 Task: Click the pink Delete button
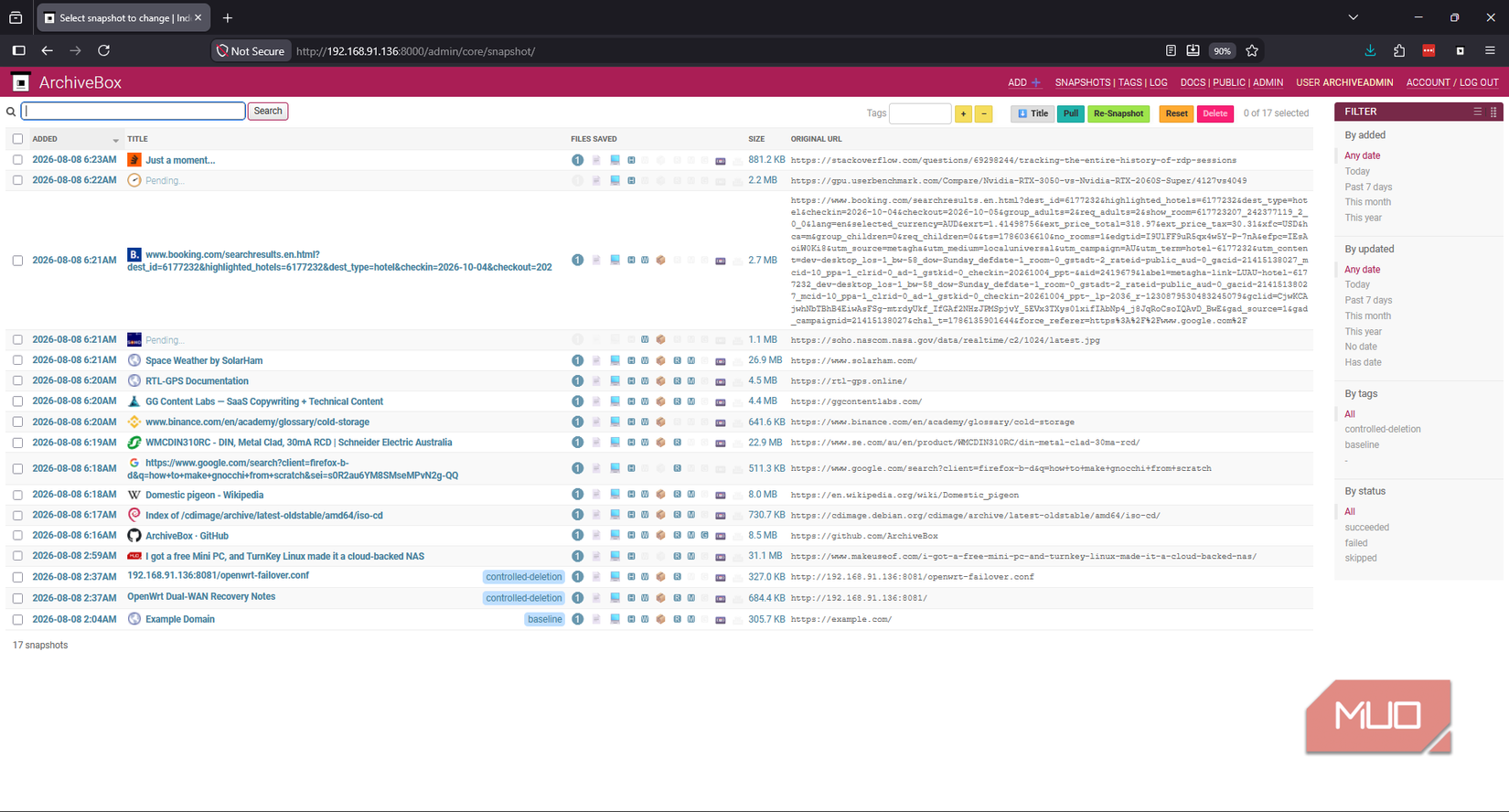tap(1215, 113)
